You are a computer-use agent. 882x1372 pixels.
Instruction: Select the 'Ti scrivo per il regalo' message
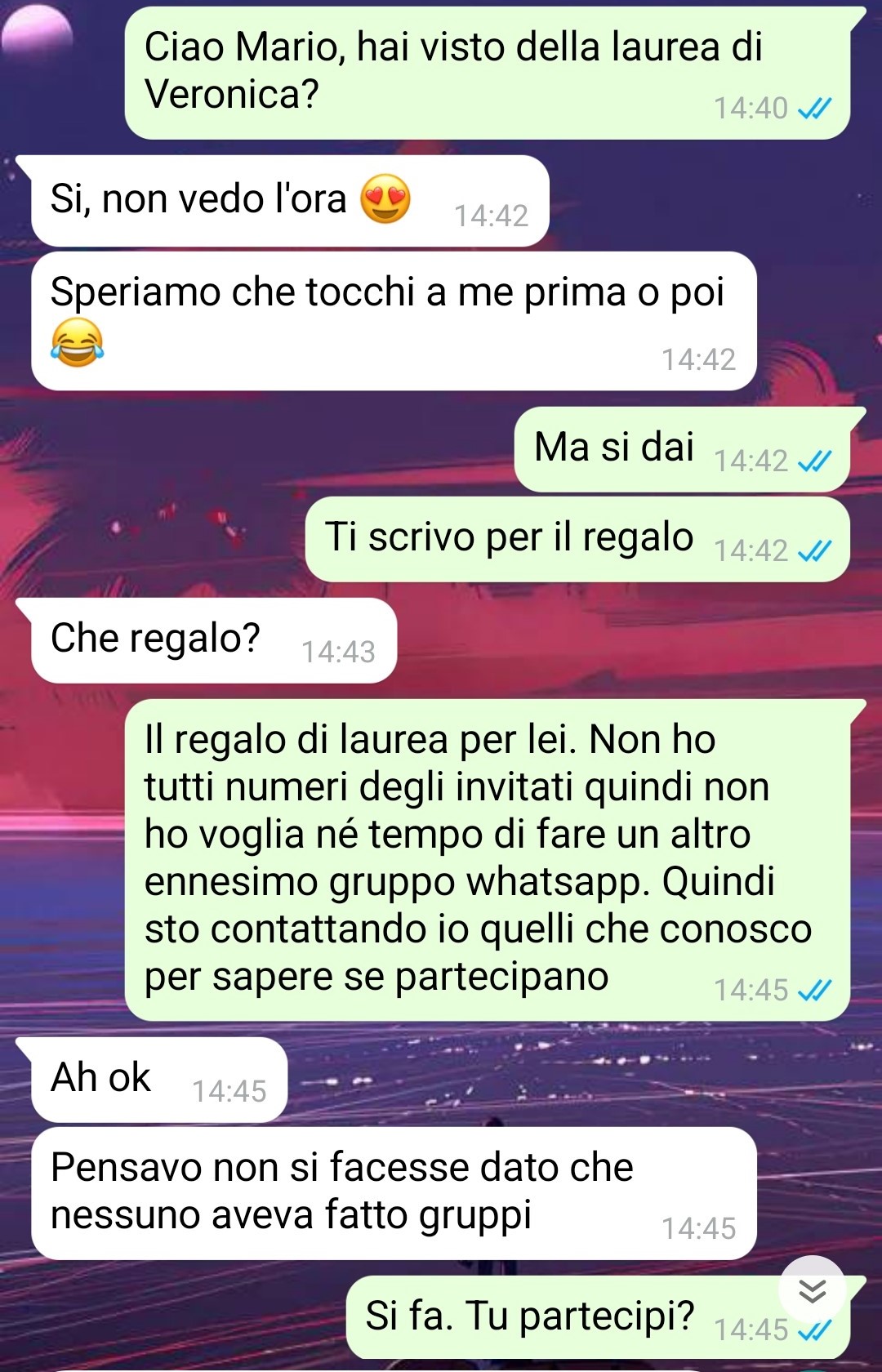click(x=577, y=539)
